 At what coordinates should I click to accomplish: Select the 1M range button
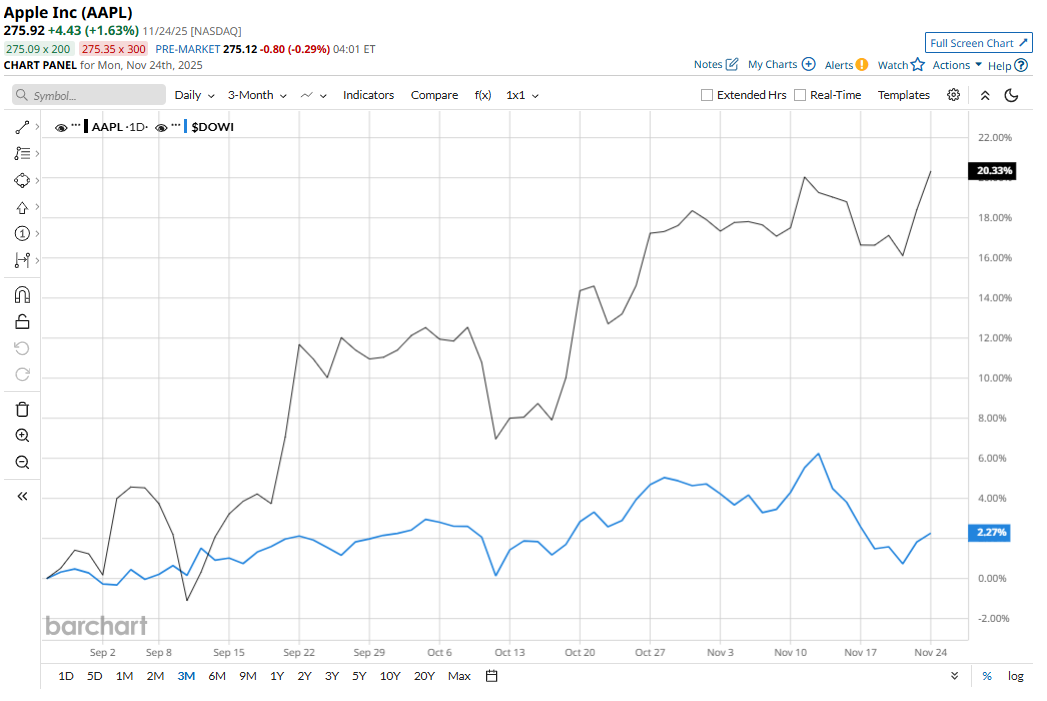click(x=124, y=676)
